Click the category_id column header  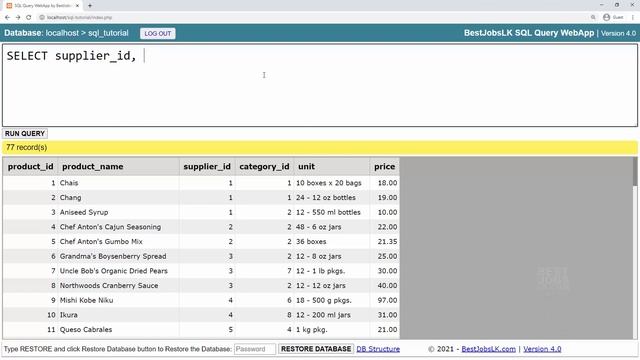click(264, 167)
